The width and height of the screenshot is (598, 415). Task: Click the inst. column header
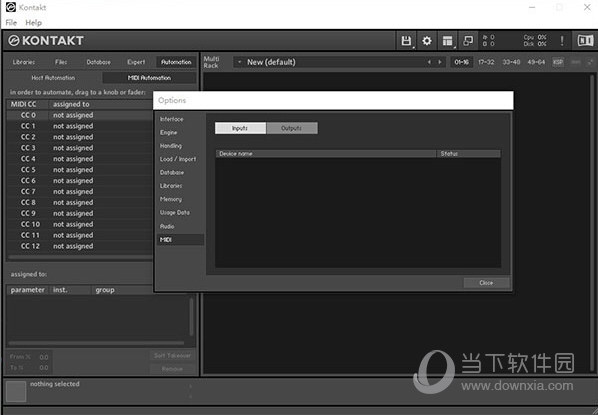[x=70, y=290]
